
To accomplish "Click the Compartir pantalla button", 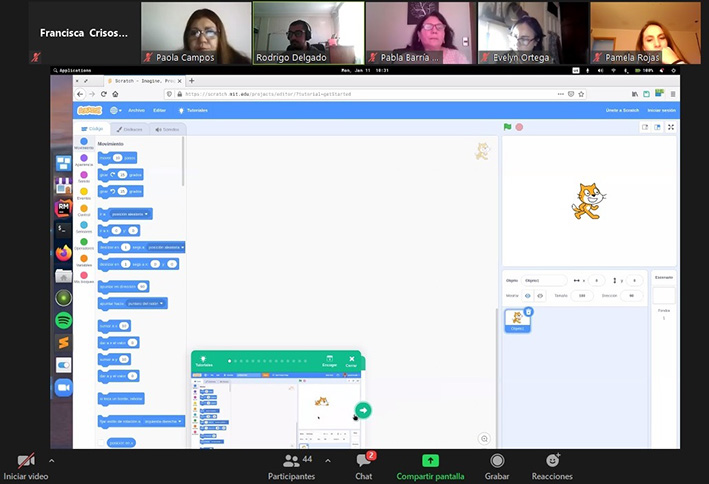I will [x=430, y=465].
